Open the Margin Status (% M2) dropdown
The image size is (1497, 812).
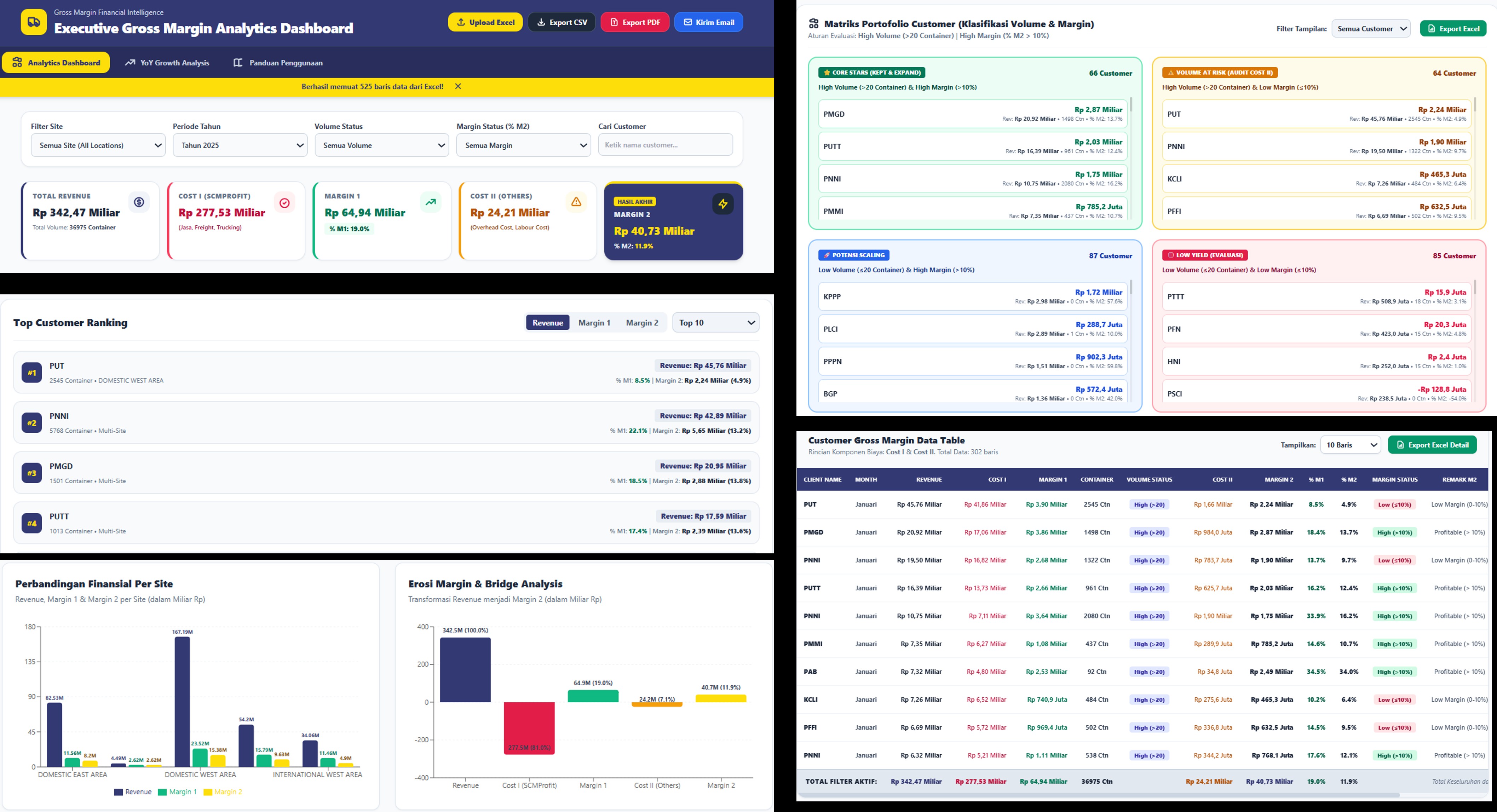pos(524,145)
